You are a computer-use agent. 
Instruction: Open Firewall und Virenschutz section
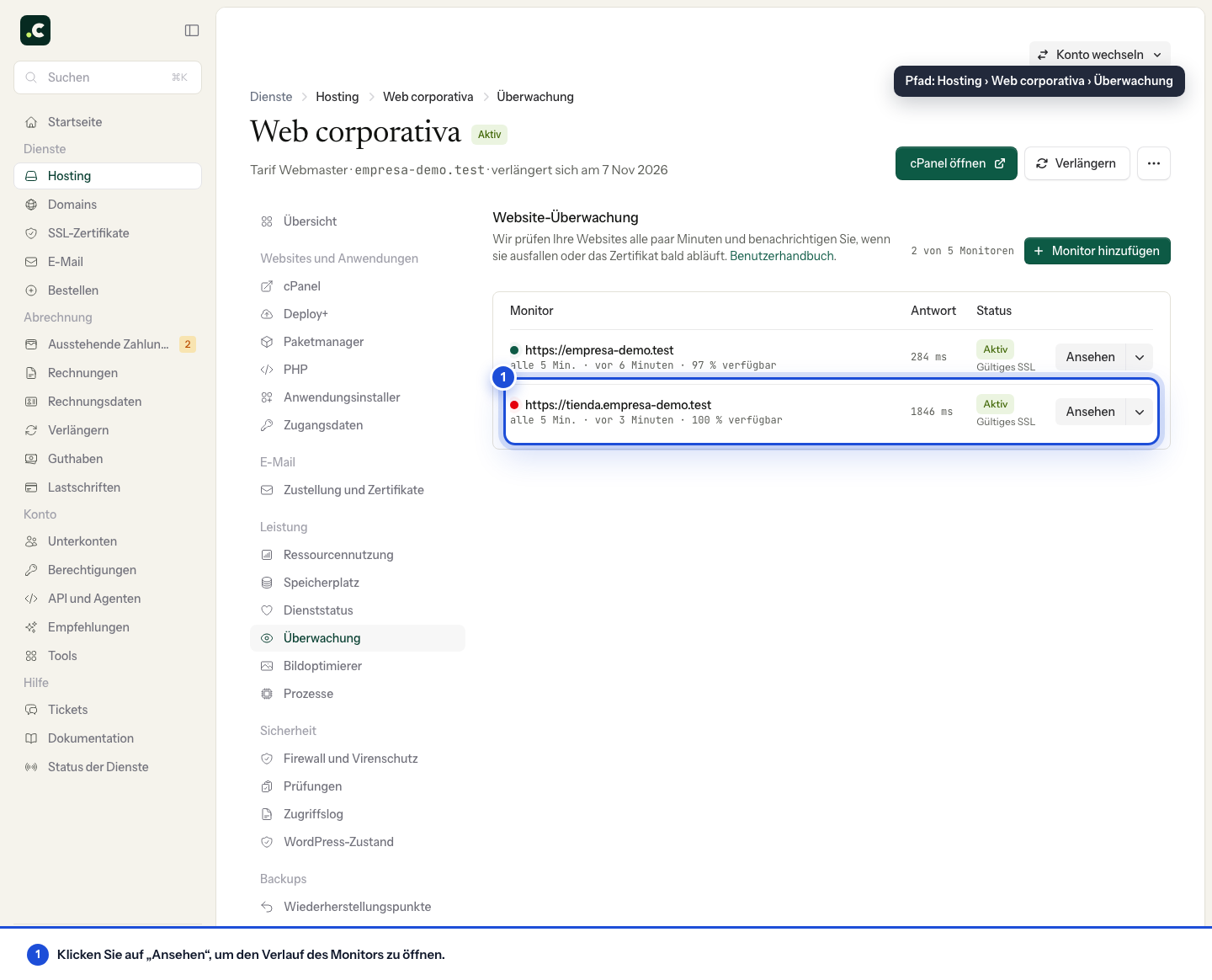click(x=358, y=759)
